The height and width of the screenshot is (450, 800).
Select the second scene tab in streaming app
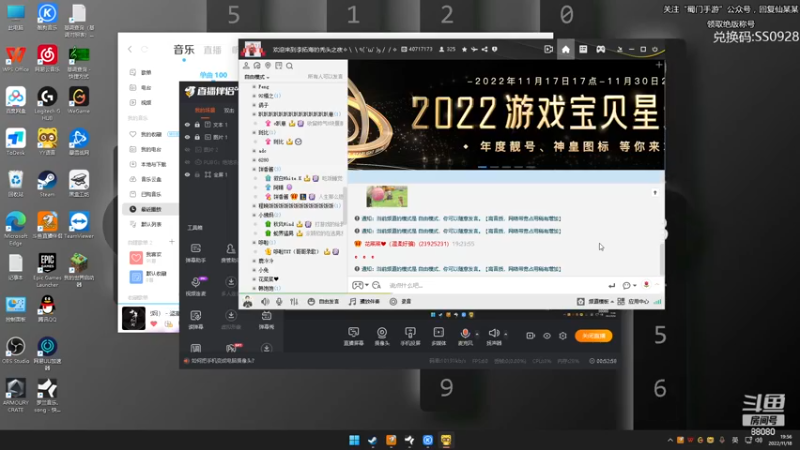click(x=229, y=111)
